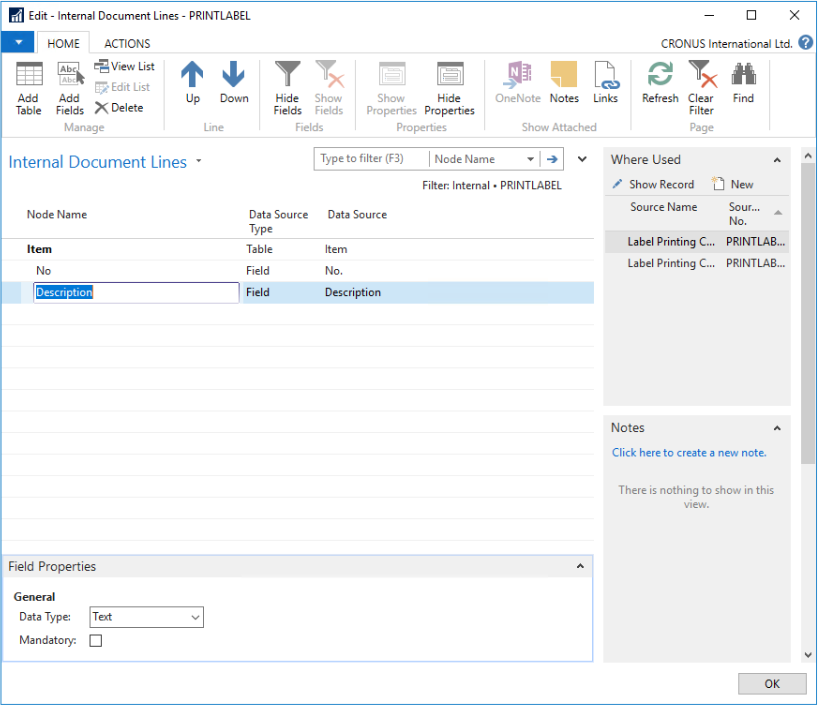
Task: Switch to the HOME ribbon tab
Action: coord(63,43)
